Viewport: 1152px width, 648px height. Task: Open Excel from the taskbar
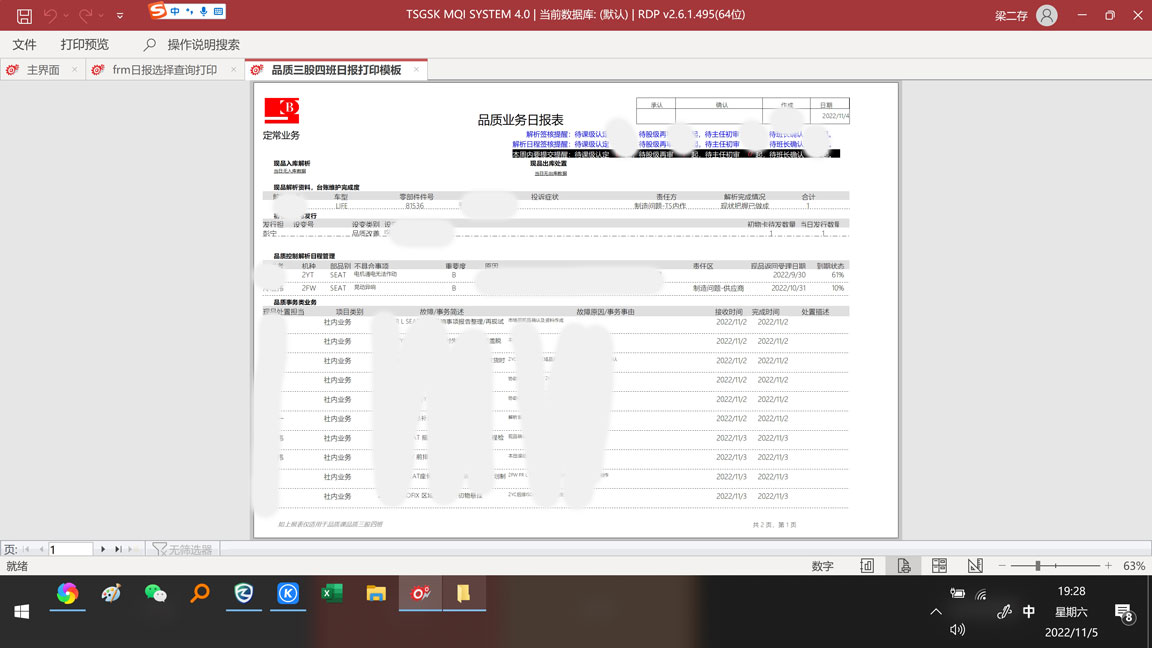[x=332, y=594]
